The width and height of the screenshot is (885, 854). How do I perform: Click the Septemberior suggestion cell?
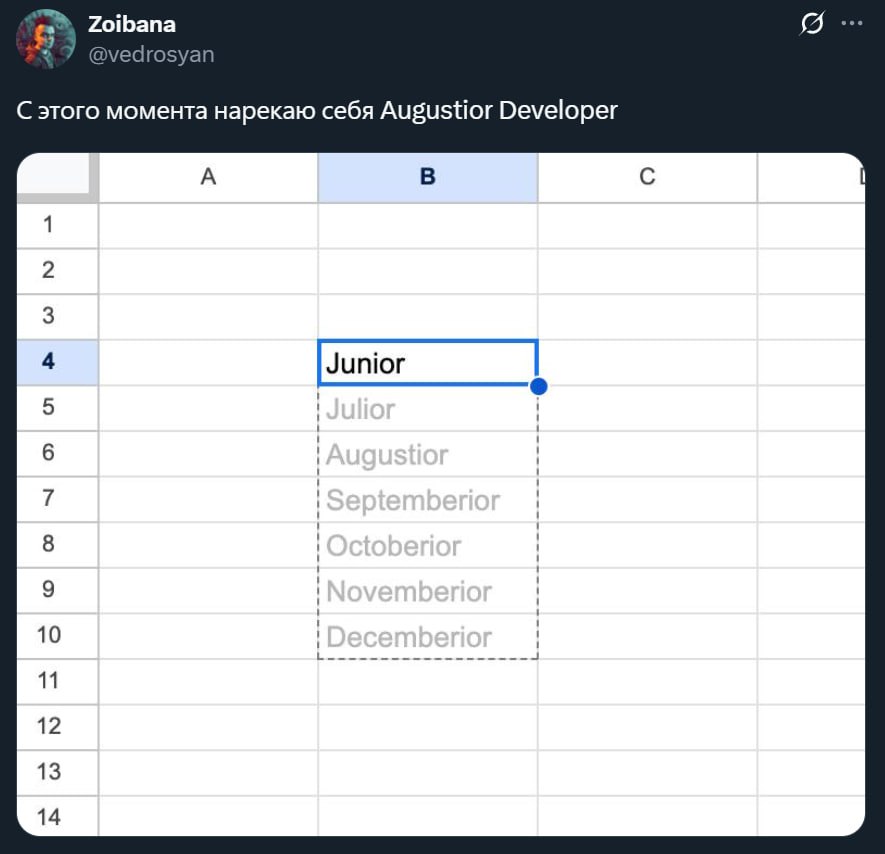(428, 500)
